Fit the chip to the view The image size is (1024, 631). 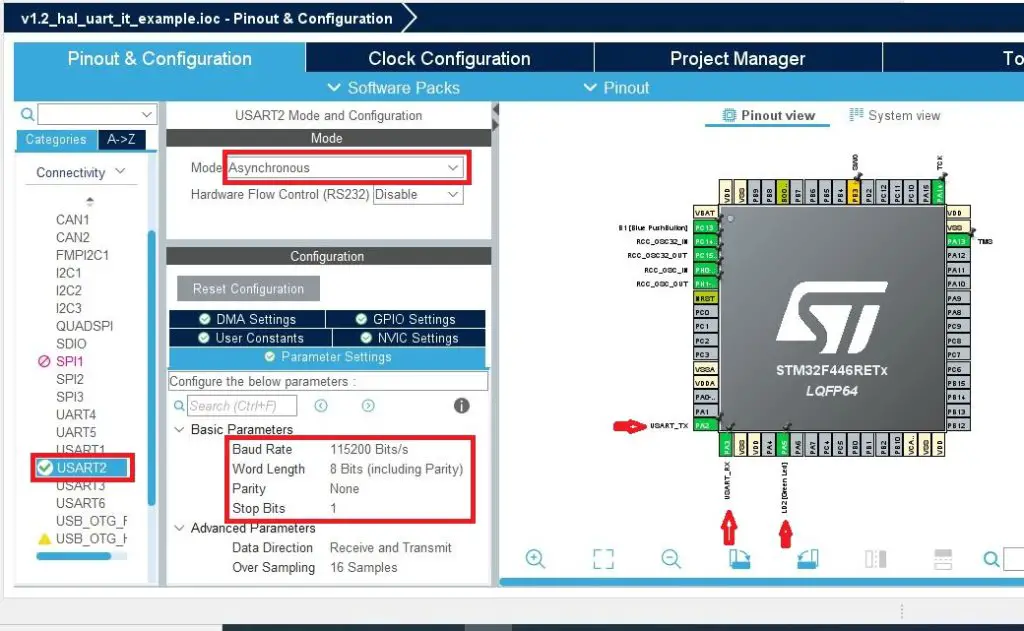[603, 558]
